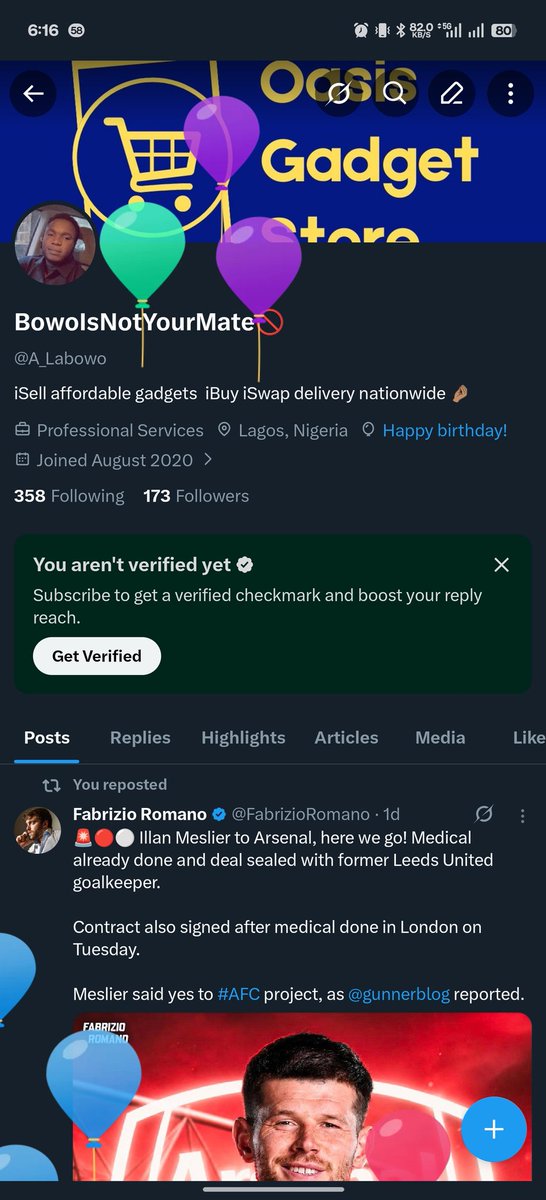The image size is (546, 1200).
Task: Dismiss the verification banner with X
Action: click(502, 565)
